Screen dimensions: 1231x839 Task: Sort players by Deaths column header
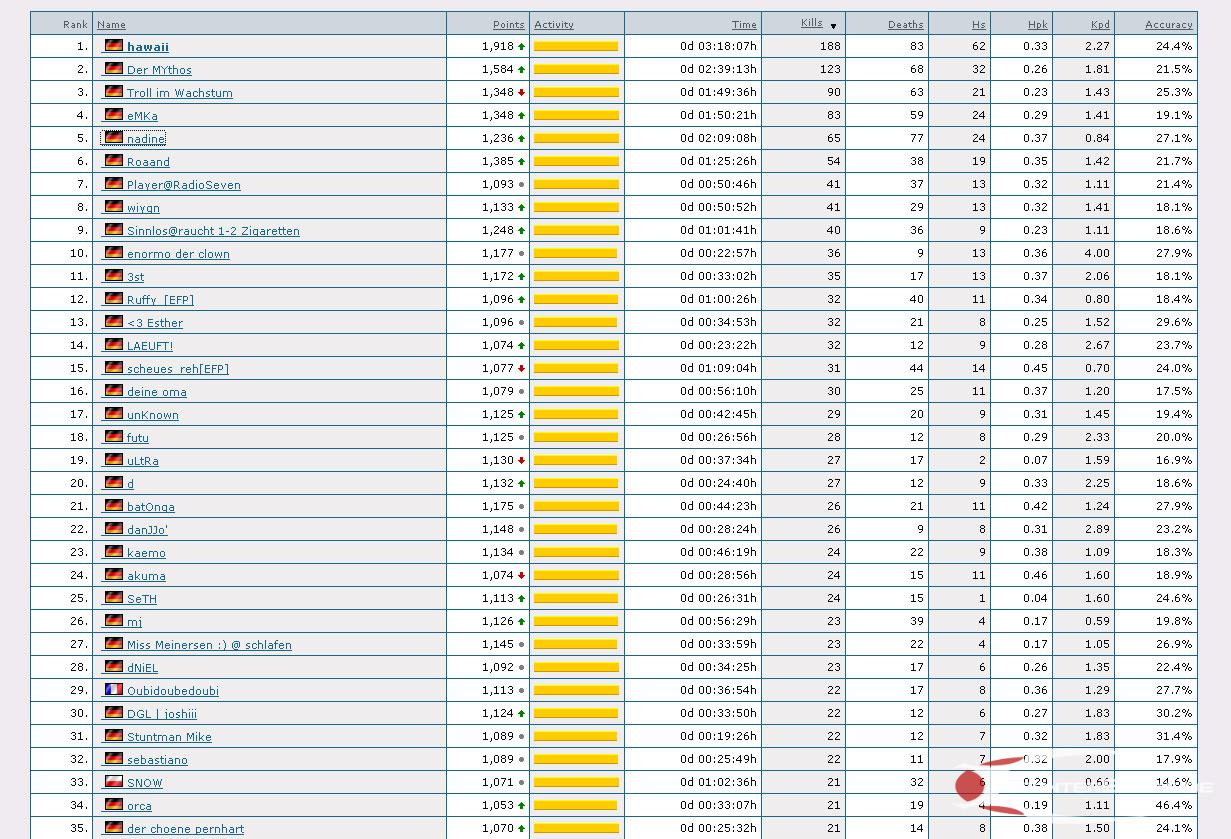(905, 24)
